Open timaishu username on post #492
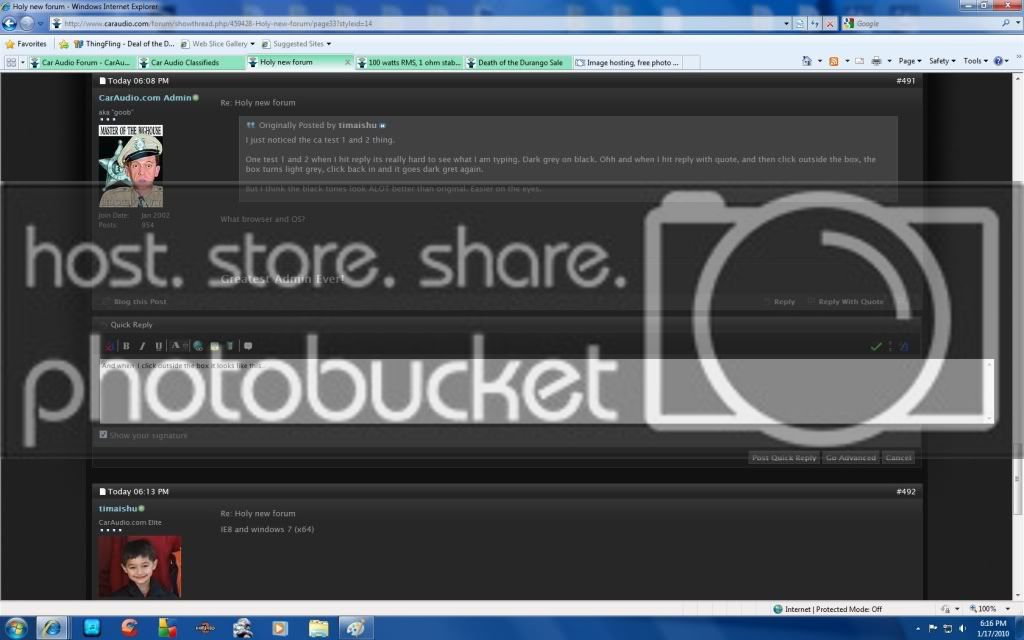 118,508
